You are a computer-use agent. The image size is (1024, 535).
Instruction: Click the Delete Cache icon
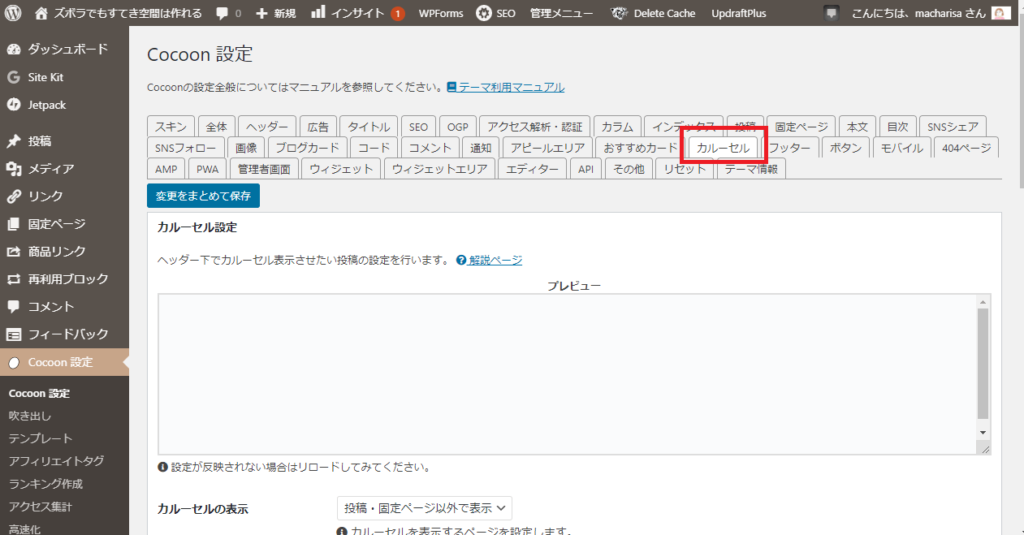click(619, 13)
